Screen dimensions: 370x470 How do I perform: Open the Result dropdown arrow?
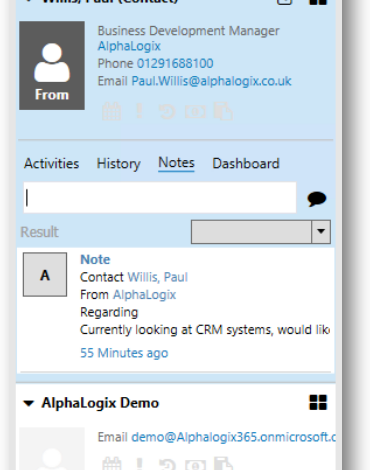[321, 232]
